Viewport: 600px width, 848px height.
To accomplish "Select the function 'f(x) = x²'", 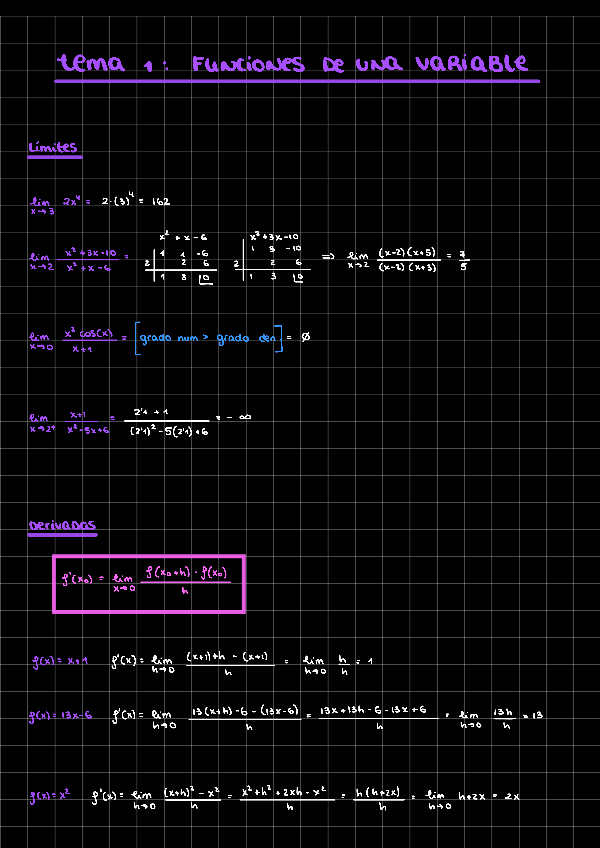I will [x=50, y=796].
